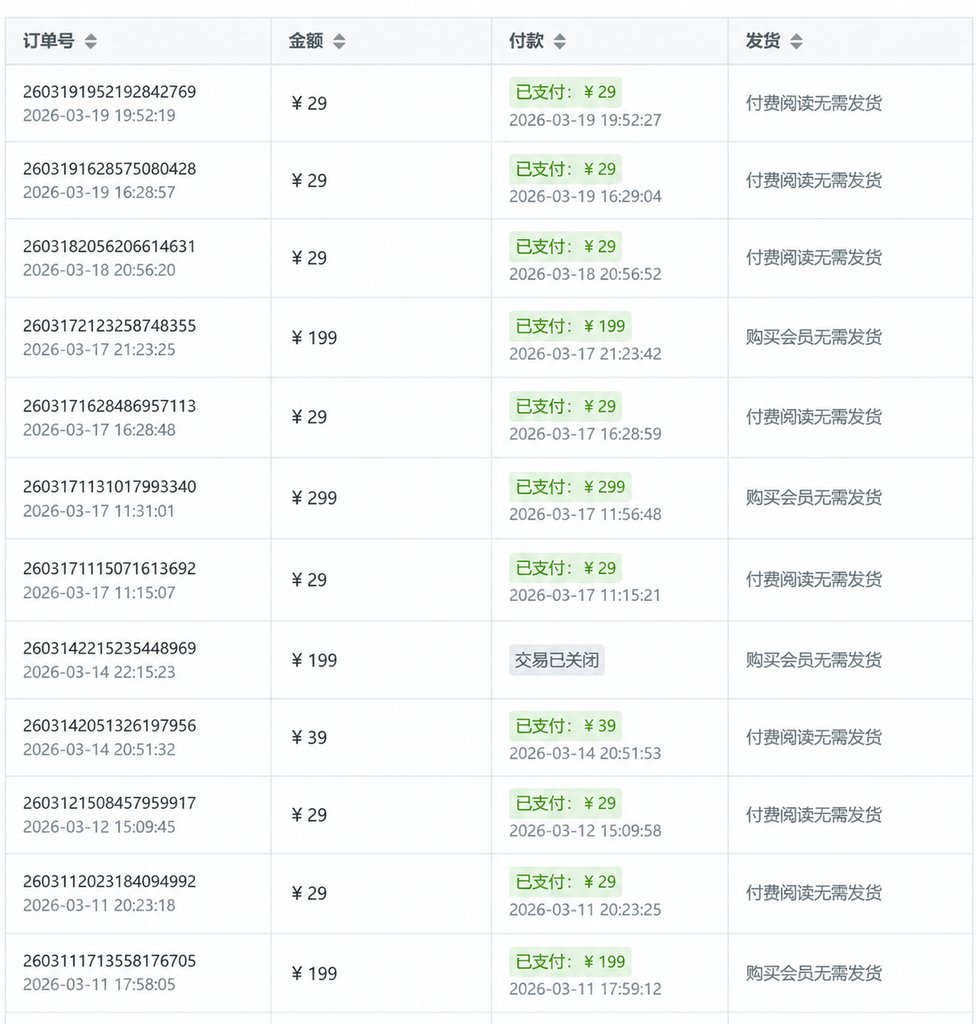Click 已支付 ¥29 badge paid at 15:09:58
This screenshot has width=976, height=1024.
[566, 803]
